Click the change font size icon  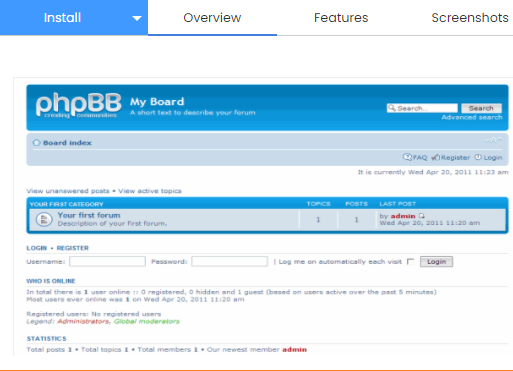click(493, 140)
